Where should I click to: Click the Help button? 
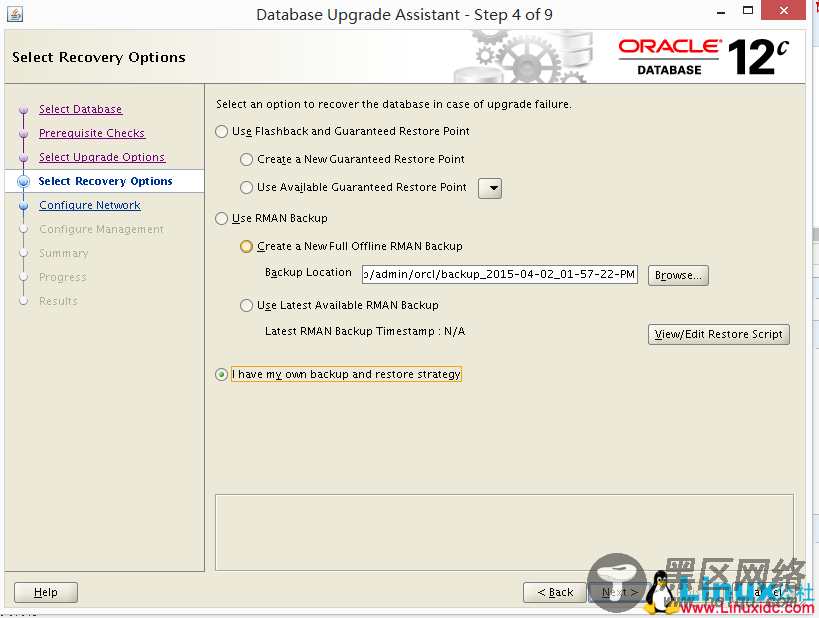coord(46,592)
